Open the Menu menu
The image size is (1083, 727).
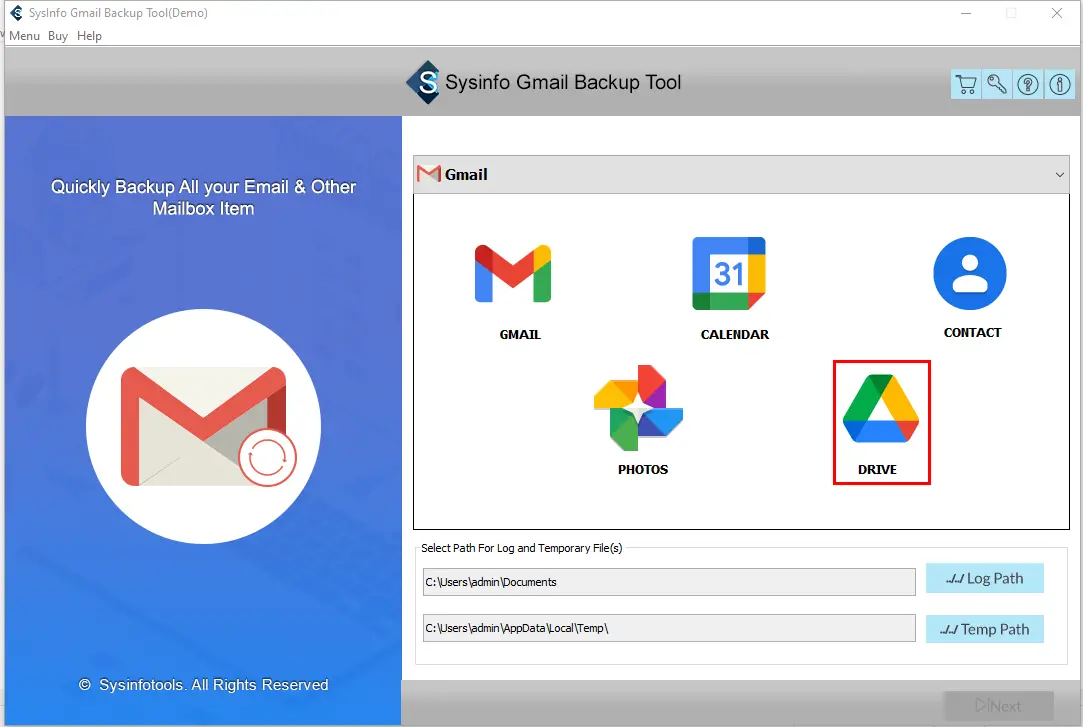[24, 36]
